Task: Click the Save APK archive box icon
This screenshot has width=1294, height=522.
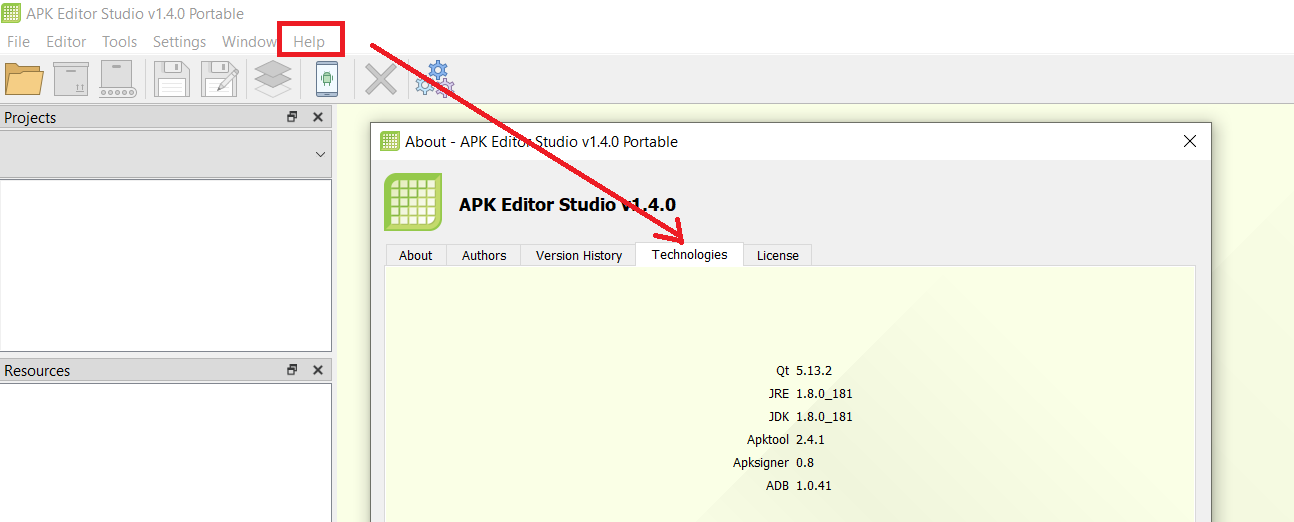Action: (71, 79)
